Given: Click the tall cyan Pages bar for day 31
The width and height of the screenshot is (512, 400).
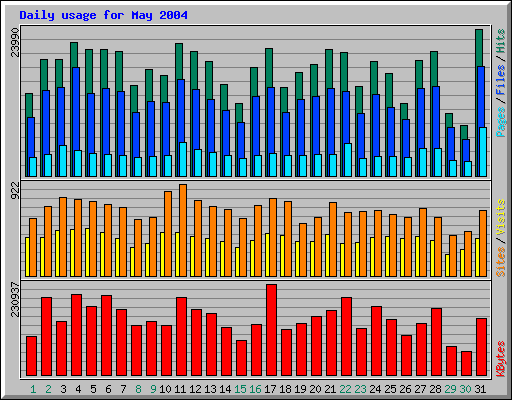Looking at the screenshot, I should pyautogui.click(x=483, y=152).
